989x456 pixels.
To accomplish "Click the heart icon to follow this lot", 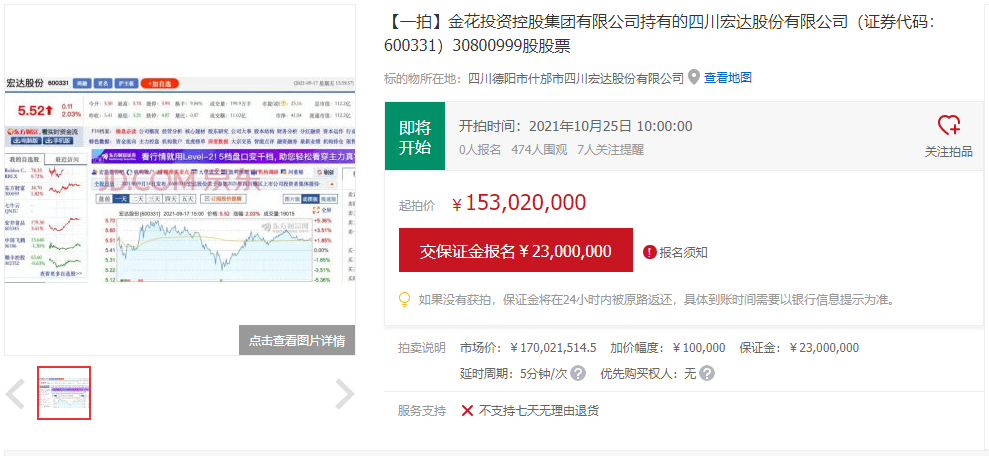I will pyautogui.click(x=948, y=125).
